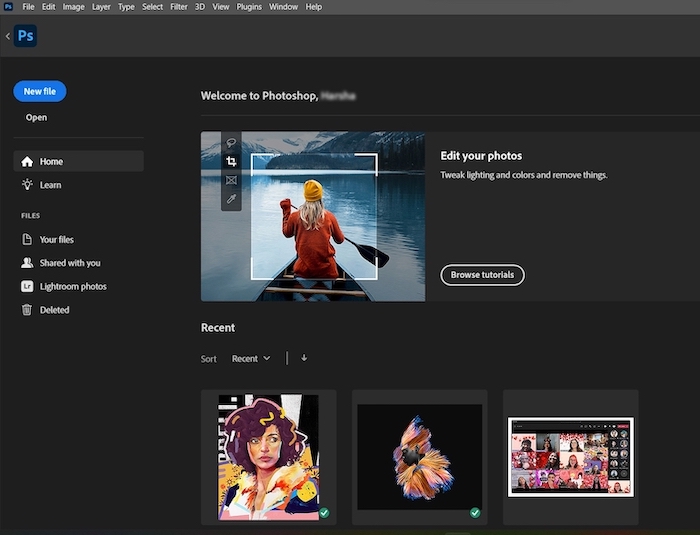Click the New file button
700x535 pixels.
click(x=40, y=91)
